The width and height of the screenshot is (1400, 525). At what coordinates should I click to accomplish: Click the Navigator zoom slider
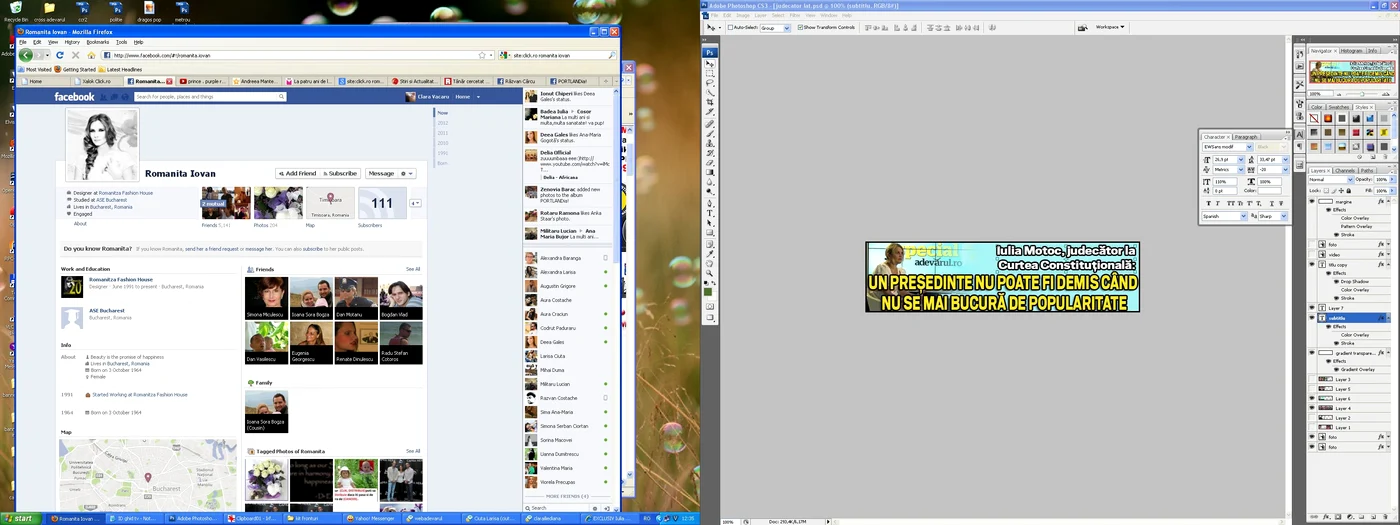pos(1362,94)
